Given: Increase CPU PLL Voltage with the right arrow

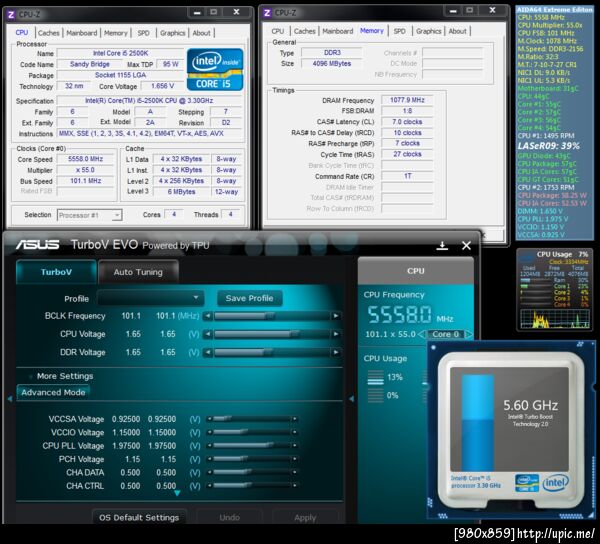Looking at the screenshot, I should (x=294, y=446).
